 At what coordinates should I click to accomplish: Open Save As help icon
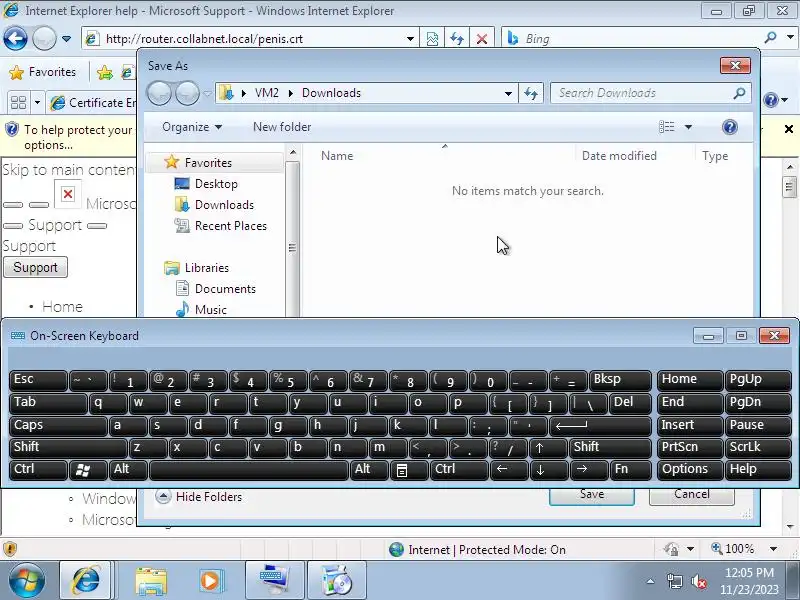[x=730, y=127]
